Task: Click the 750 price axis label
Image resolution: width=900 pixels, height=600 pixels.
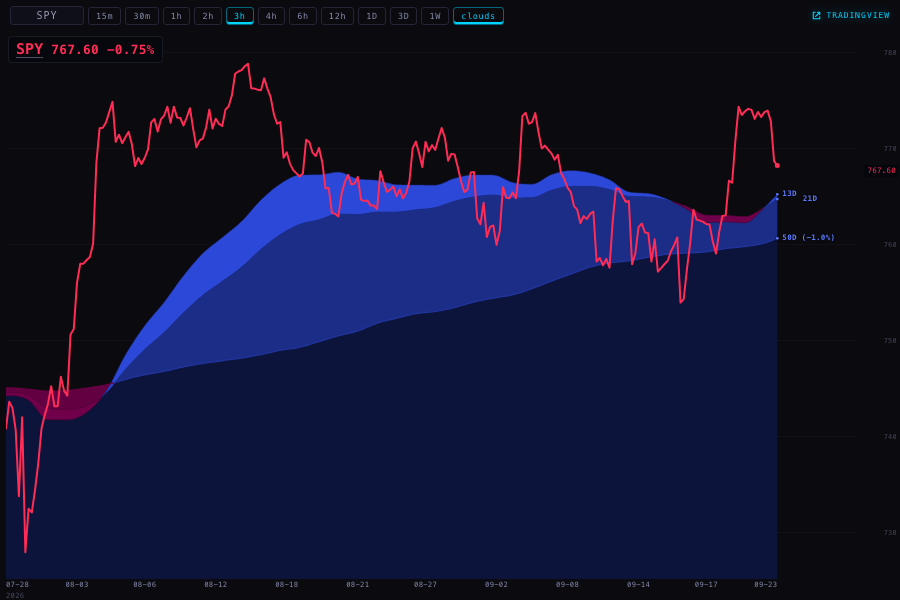Action: pyautogui.click(x=890, y=340)
